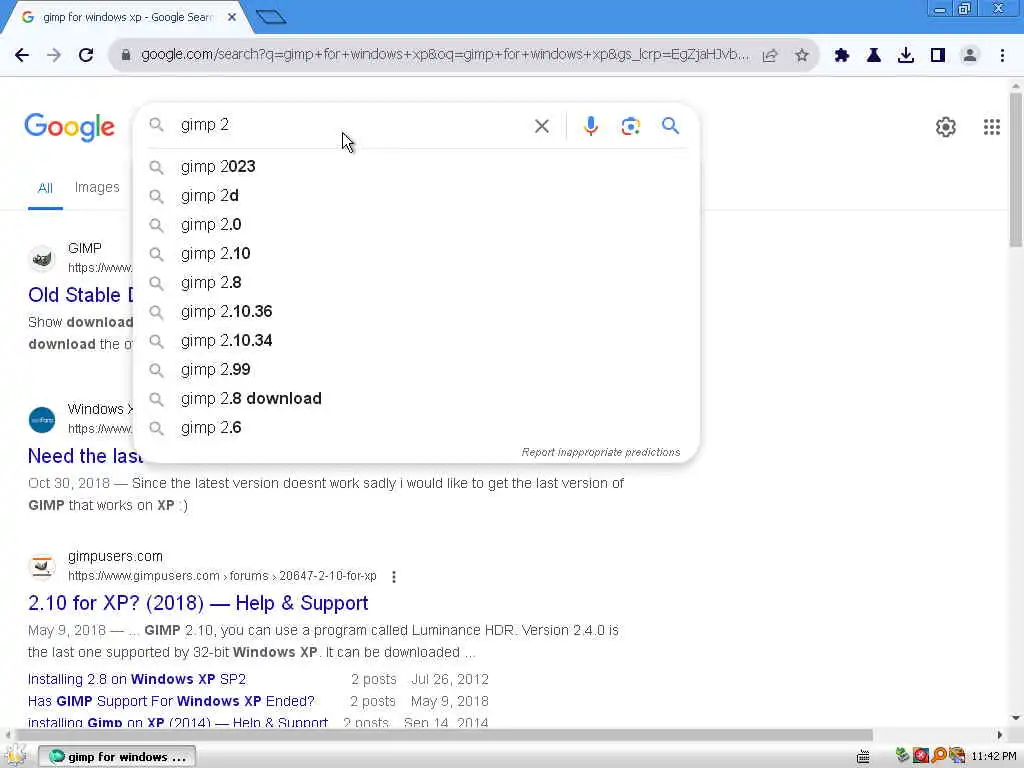Click the padlock site info icon
Viewport: 1024px width, 768px height.
pyautogui.click(x=126, y=56)
